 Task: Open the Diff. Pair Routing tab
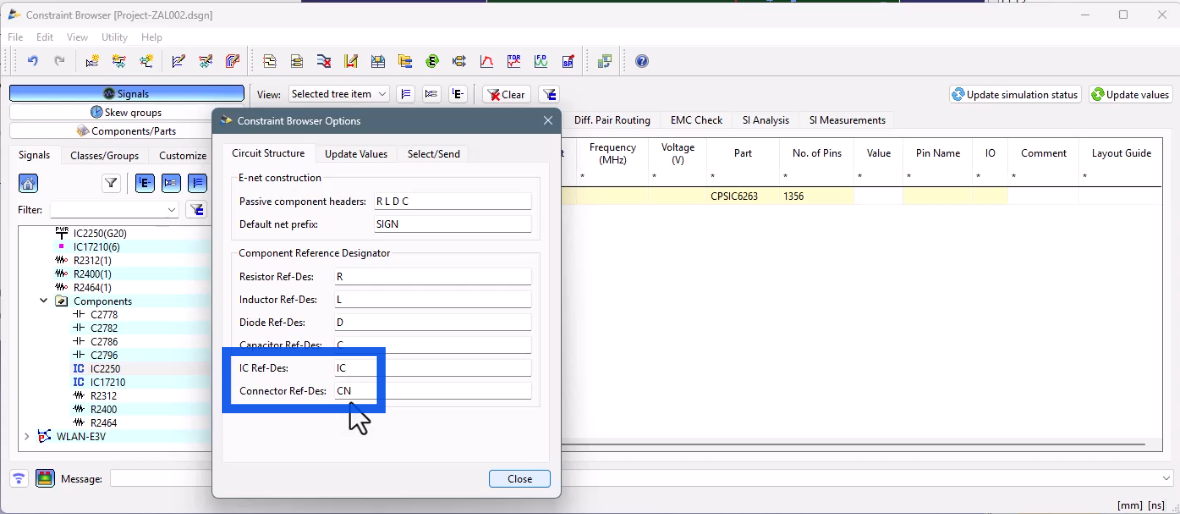pos(612,120)
